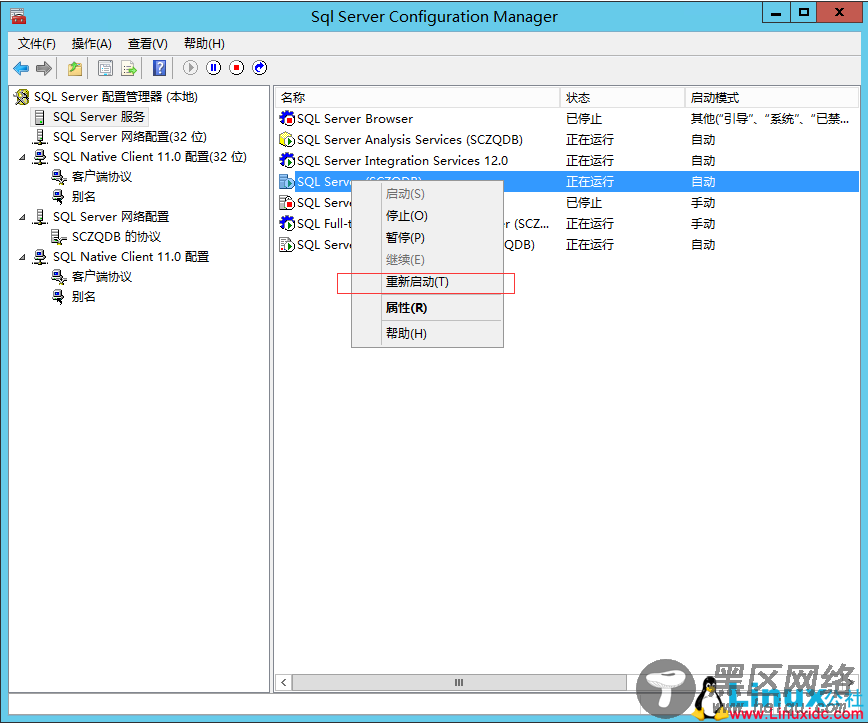The image size is (868, 724).
Task: Sort by the 启动模式 column header
Action: (x=772, y=98)
